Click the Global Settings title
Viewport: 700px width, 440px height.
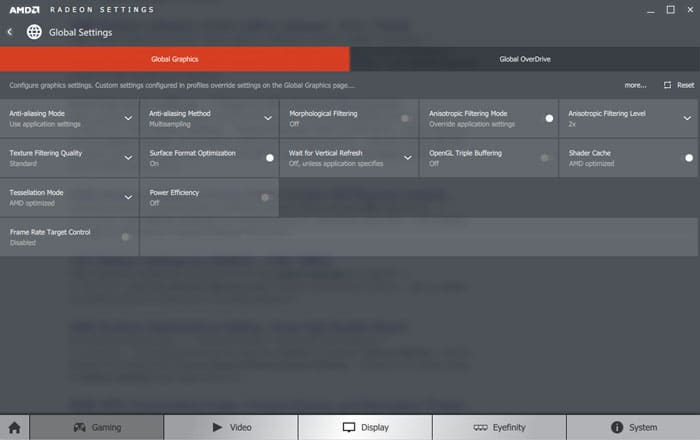coord(80,33)
